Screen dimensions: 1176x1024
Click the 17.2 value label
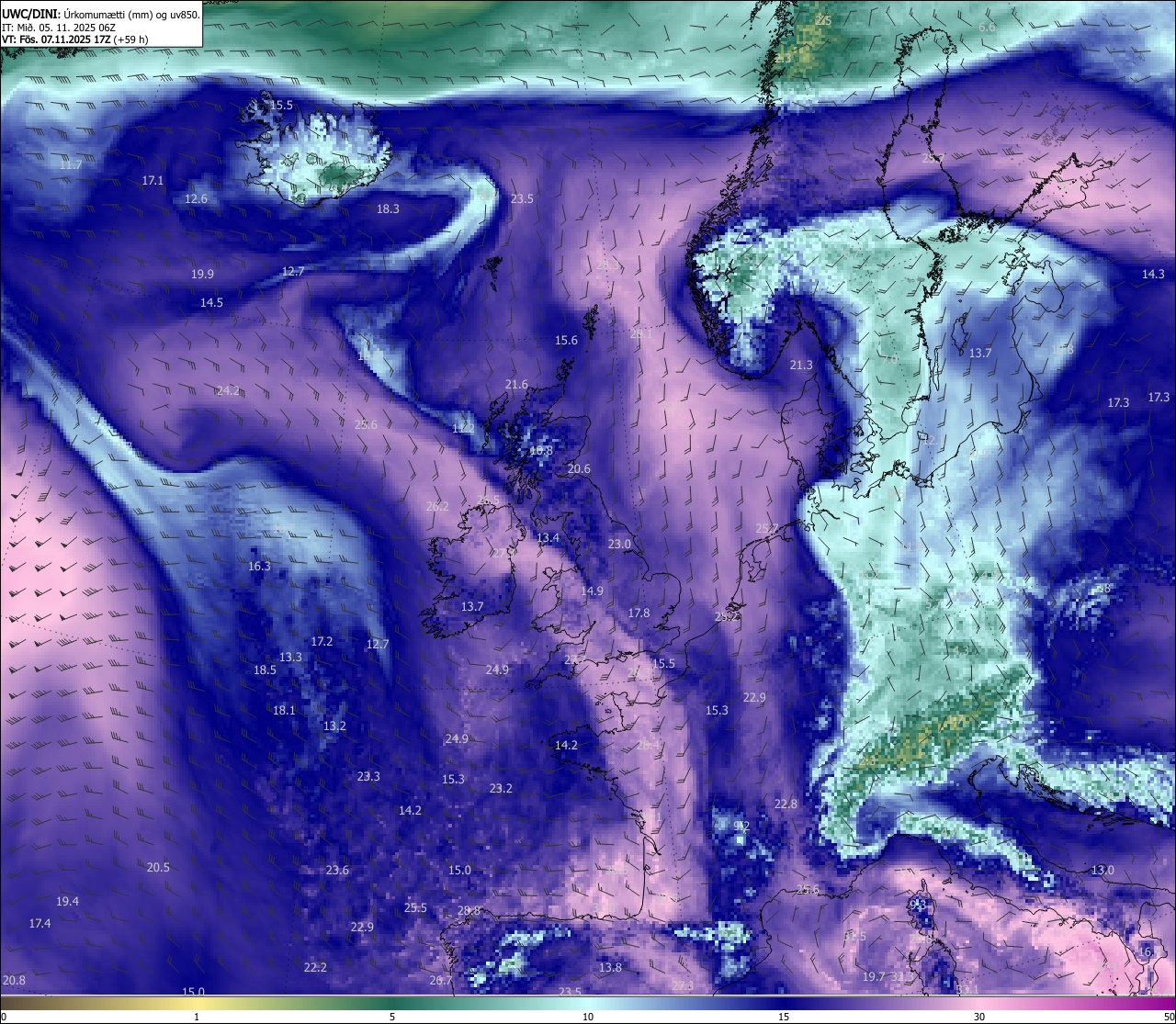[x=322, y=642]
